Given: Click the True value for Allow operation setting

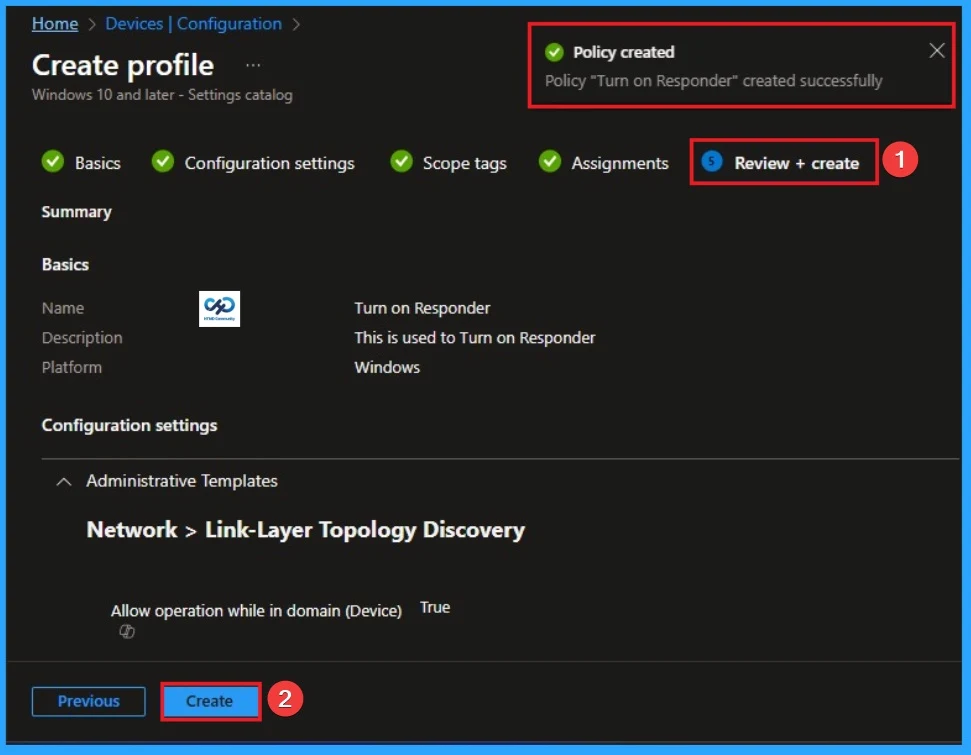Looking at the screenshot, I should click(x=435, y=606).
